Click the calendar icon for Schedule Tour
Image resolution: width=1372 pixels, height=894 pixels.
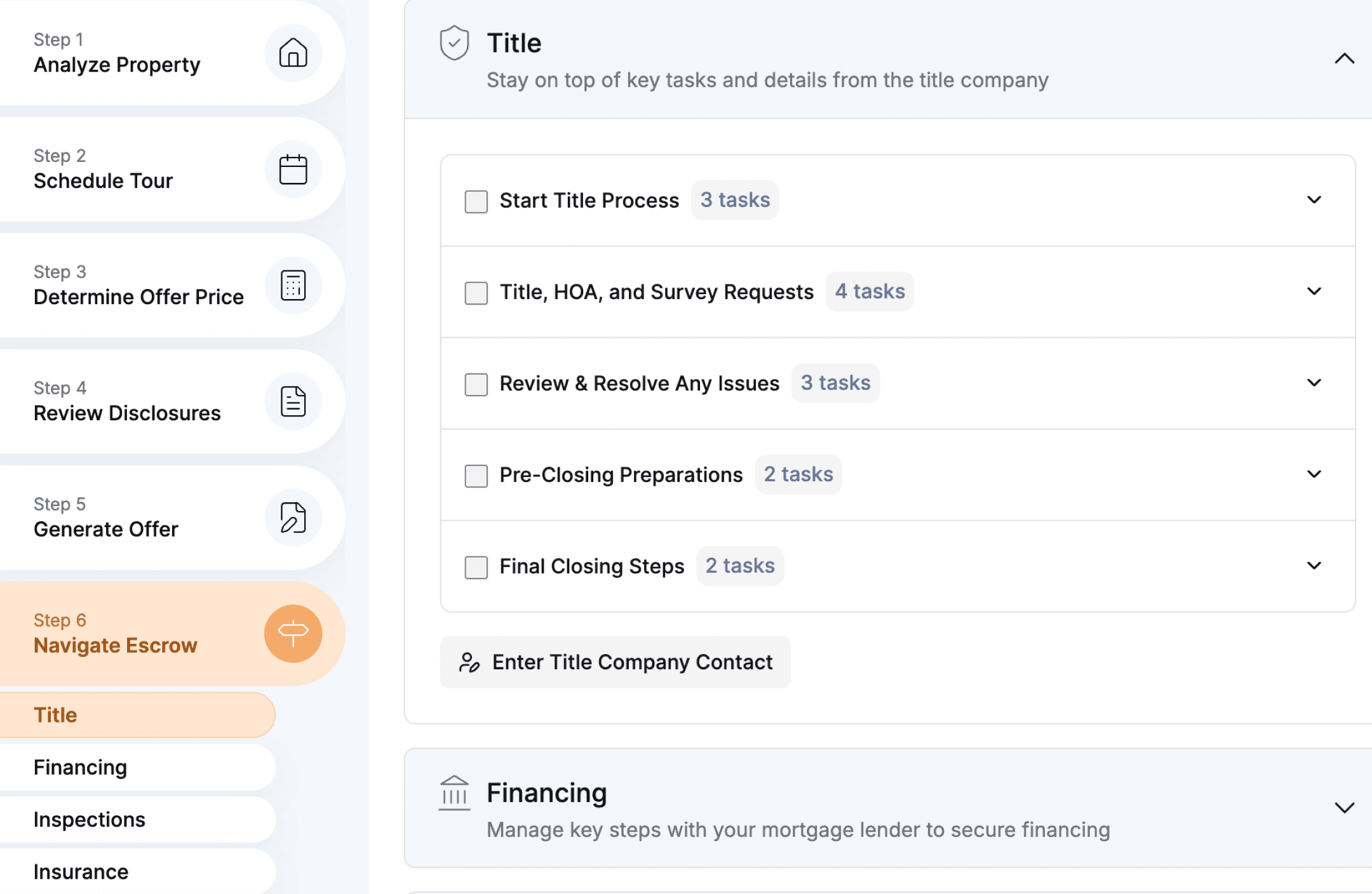pos(293,169)
